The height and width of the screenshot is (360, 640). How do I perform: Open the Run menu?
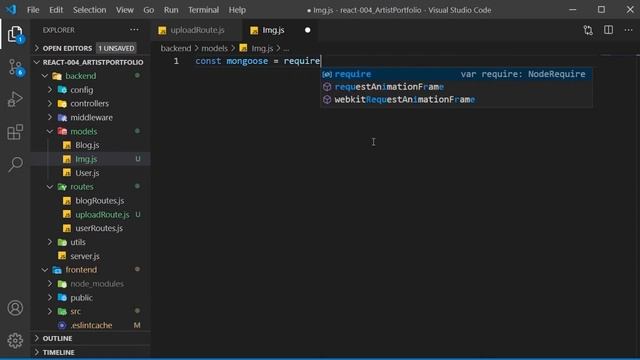click(x=171, y=10)
